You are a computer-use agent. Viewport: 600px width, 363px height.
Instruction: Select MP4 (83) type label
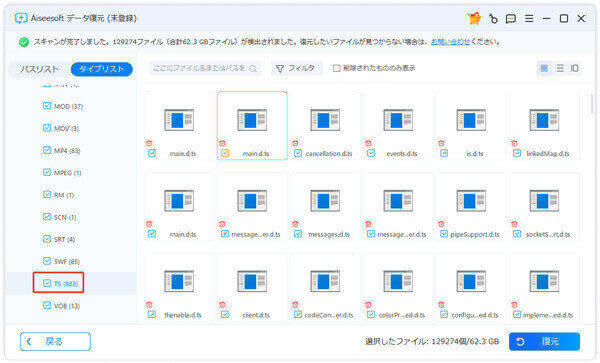click(67, 151)
